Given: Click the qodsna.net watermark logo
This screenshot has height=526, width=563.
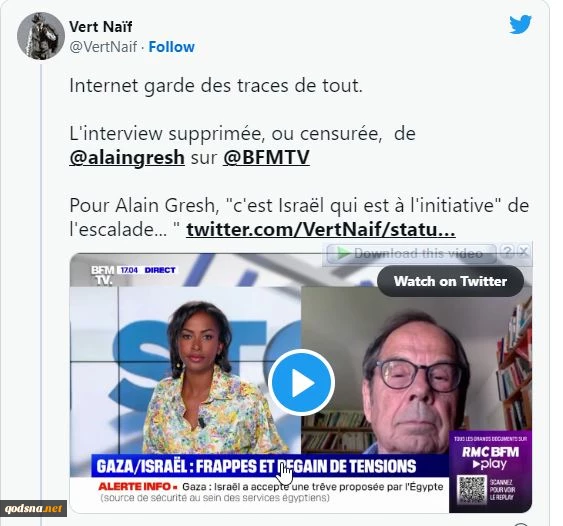Looking at the screenshot, I should click(x=33, y=508).
